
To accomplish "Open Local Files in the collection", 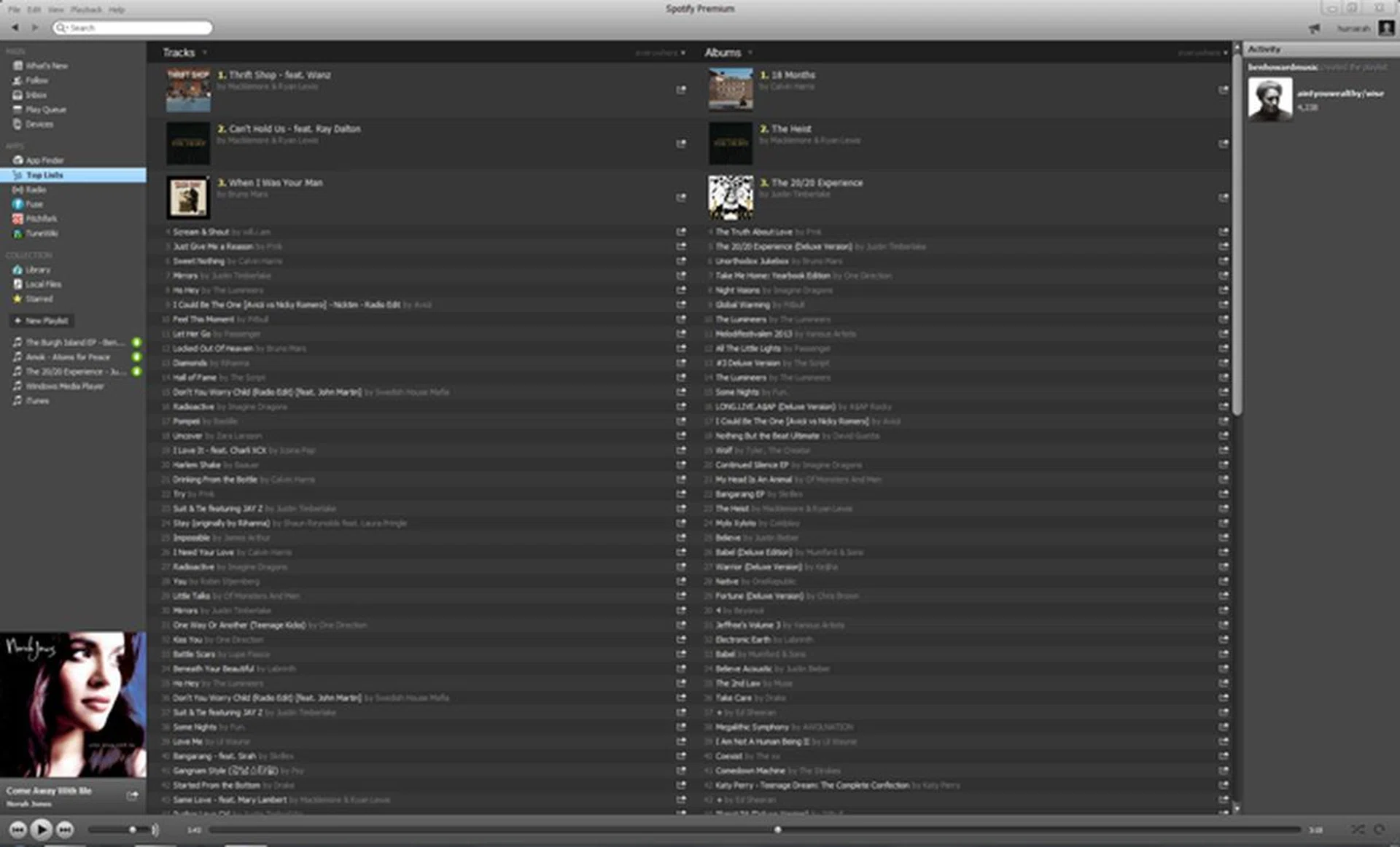I will tap(42, 284).
